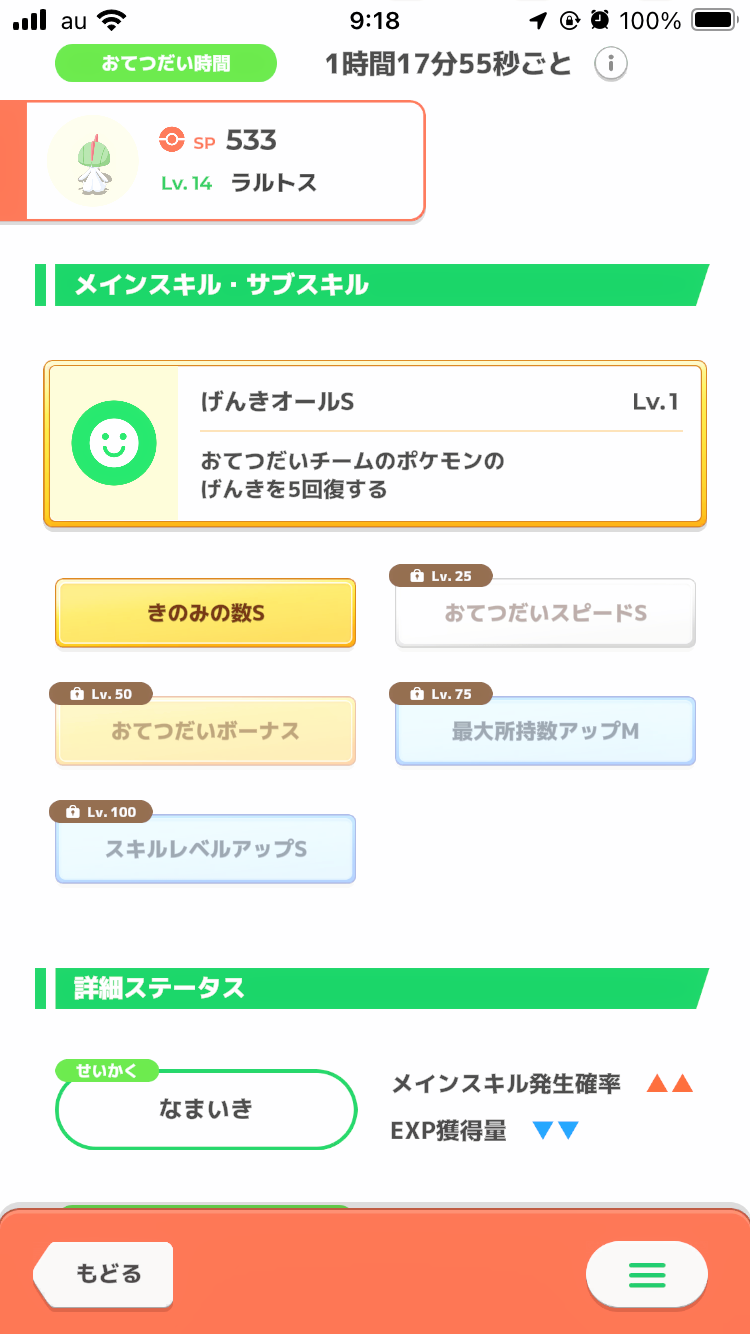Viewport: 750px width, 1334px height.
Task: Tap the Lv. 75 lock badge
Action: coord(440,694)
